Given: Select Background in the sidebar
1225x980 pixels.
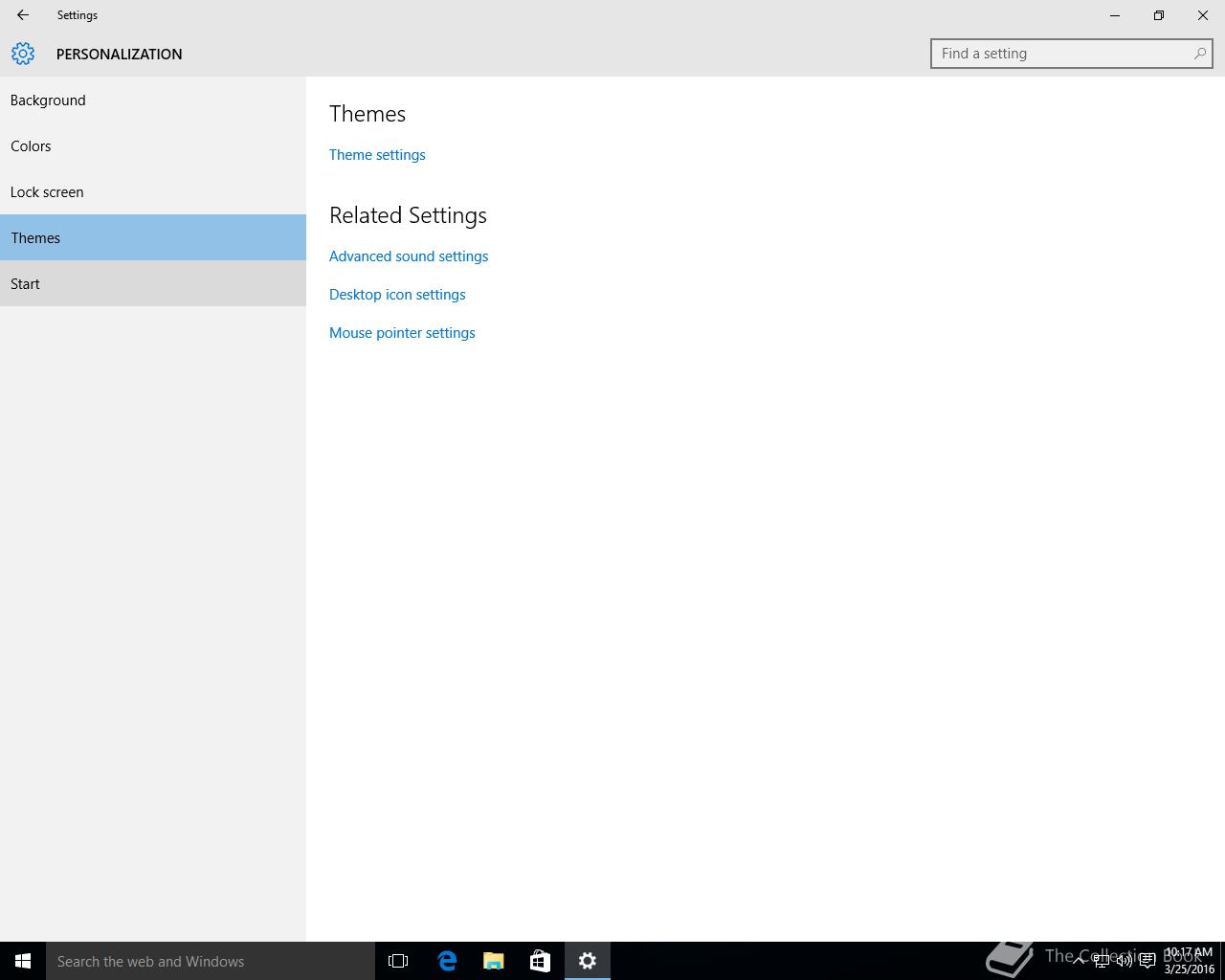Looking at the screenshot, I should click(48, 100).
